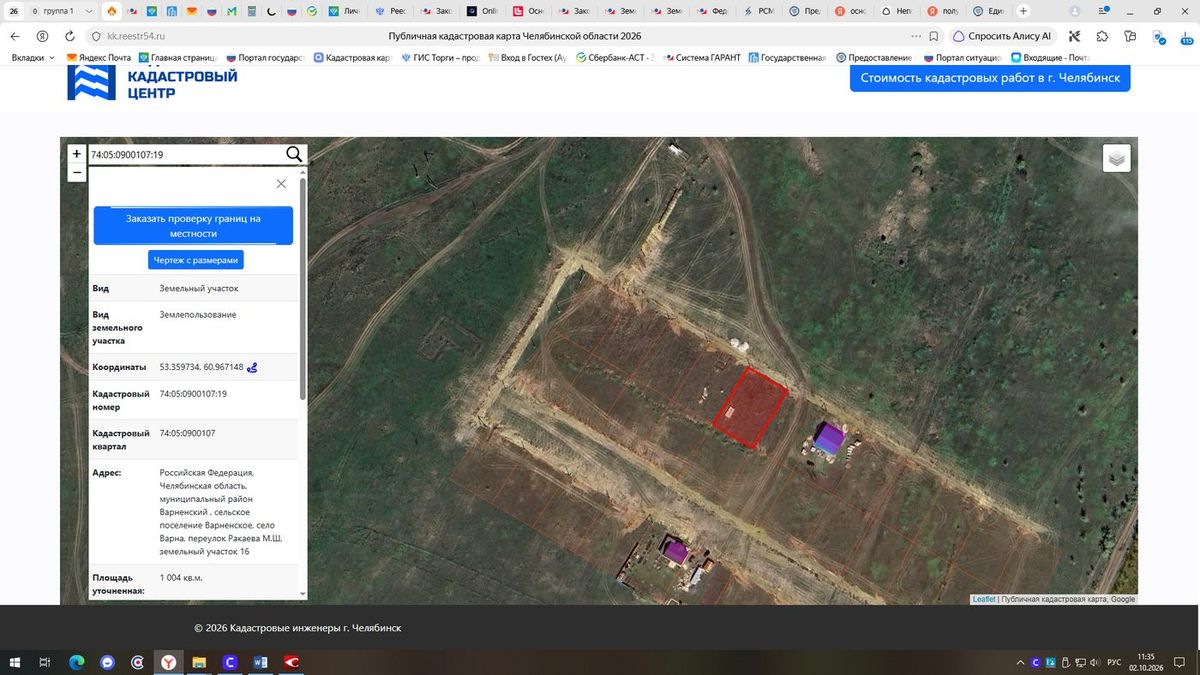Go back in browser history
The width and height of the screenshot is (1200, 675).
tap(15, 36)
